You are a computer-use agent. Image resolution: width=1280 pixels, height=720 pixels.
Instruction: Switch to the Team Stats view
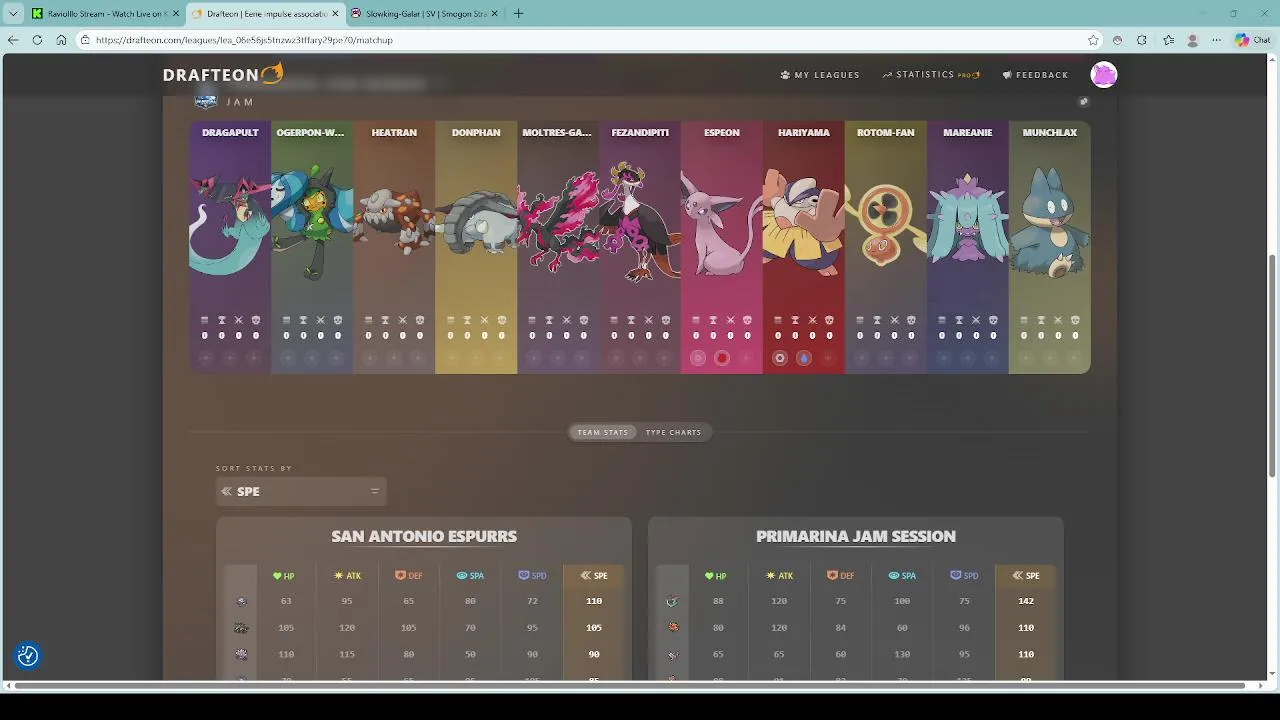coord(603,432)
